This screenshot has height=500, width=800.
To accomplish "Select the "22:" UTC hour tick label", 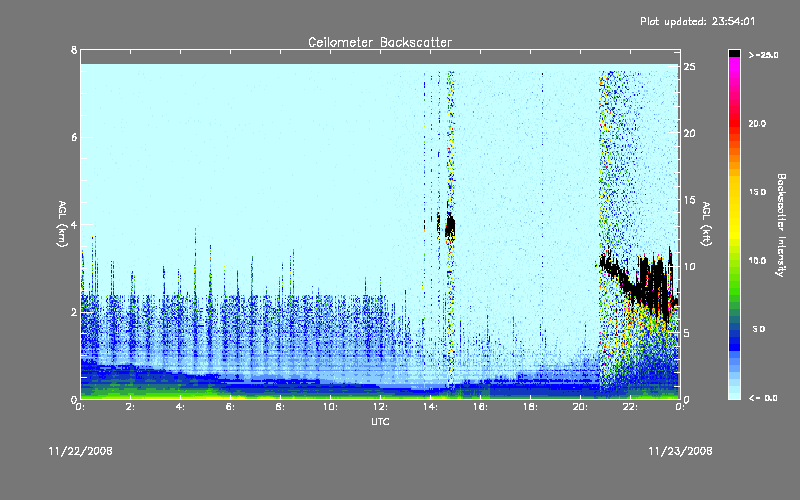I will pos(630,407).
